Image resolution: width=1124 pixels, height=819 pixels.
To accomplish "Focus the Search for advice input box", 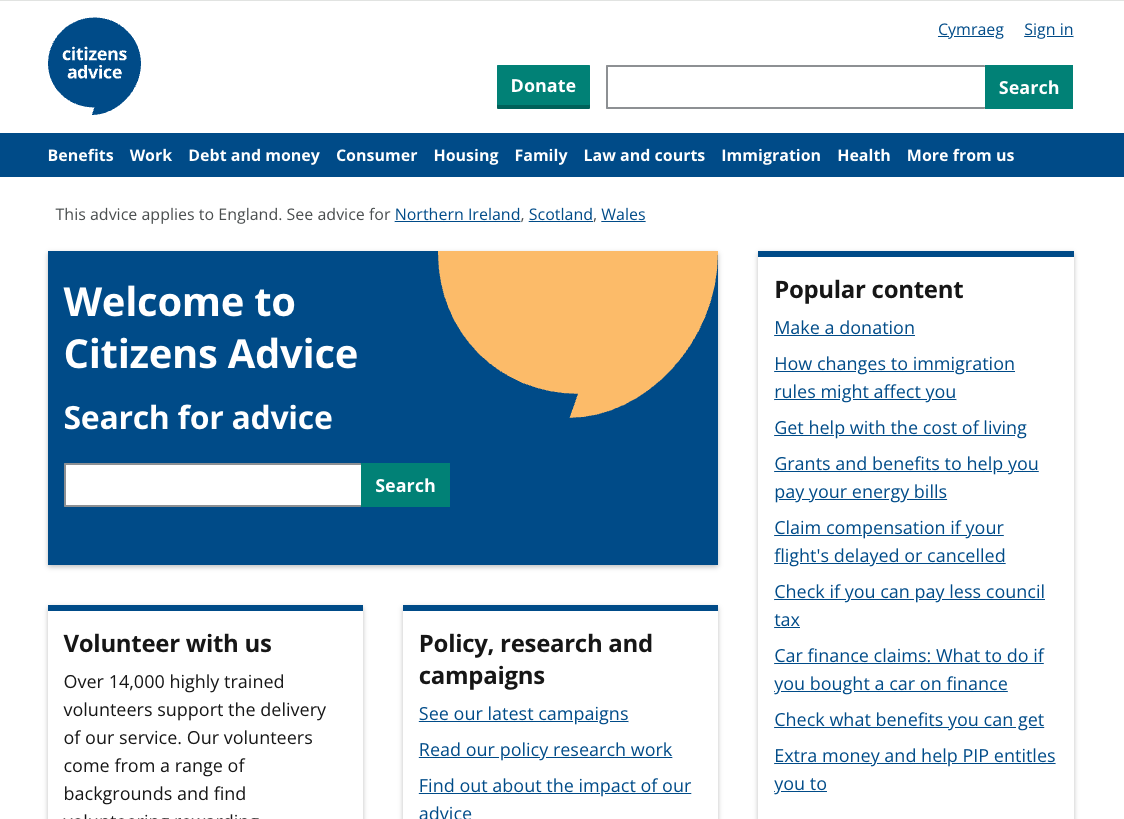I will pyautogui.click(x=213, y=485).
